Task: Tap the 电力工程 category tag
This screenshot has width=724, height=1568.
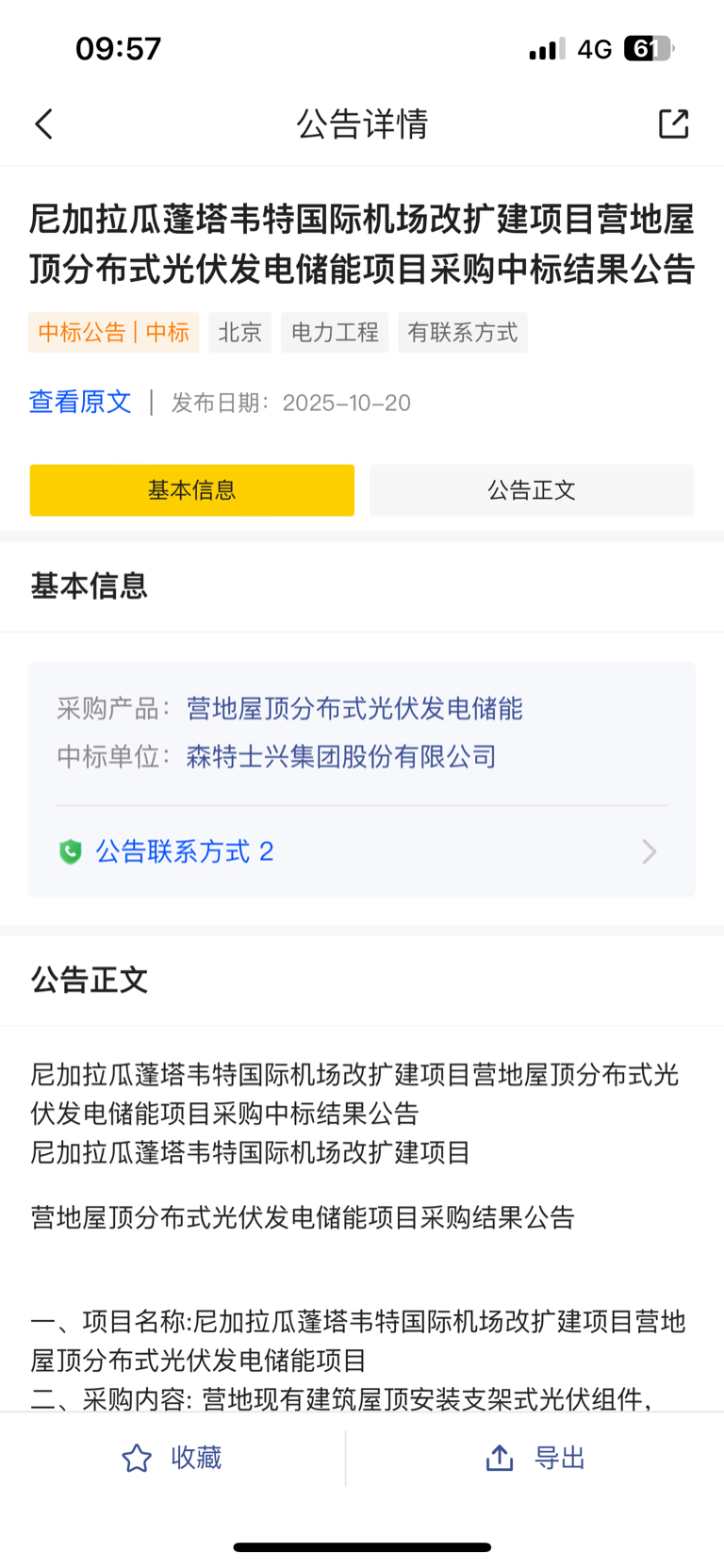Action: tap(335, 333)
